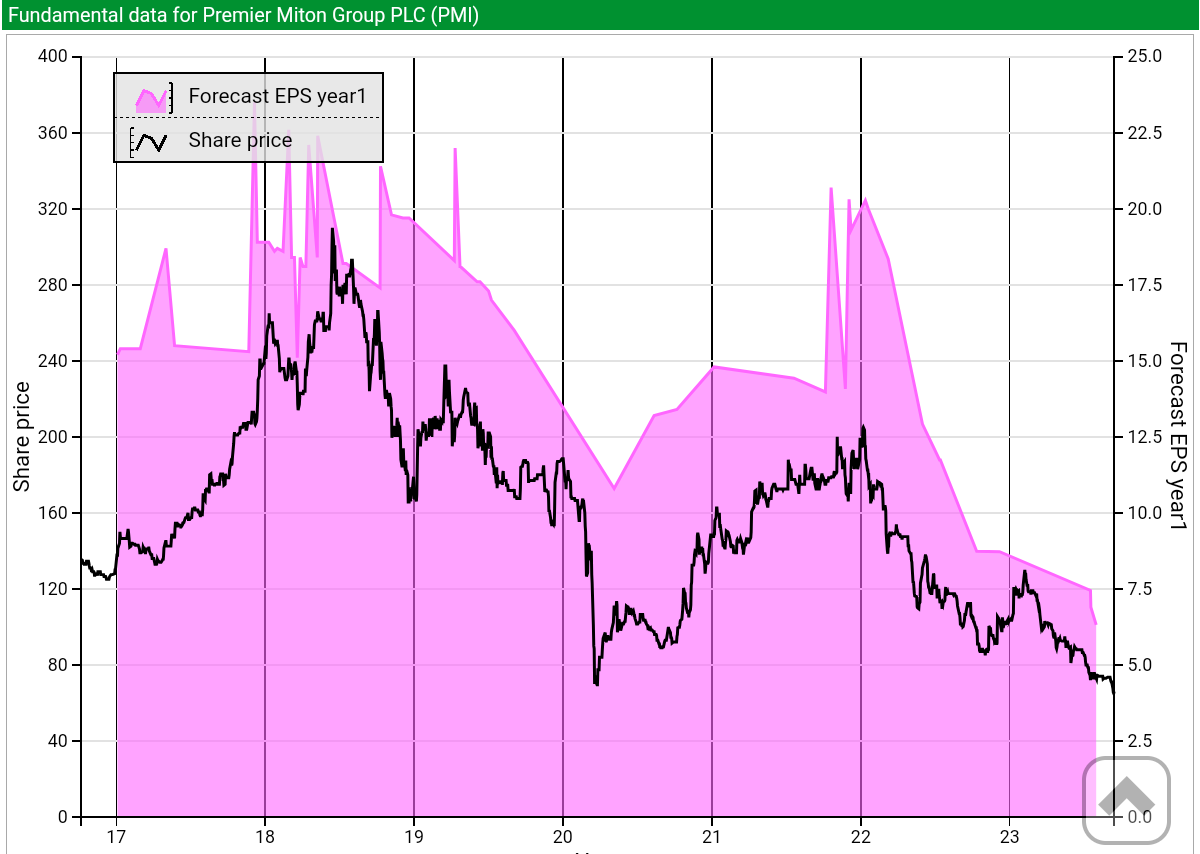Click the 200 tick on Share price axis

tap(53, 437)
